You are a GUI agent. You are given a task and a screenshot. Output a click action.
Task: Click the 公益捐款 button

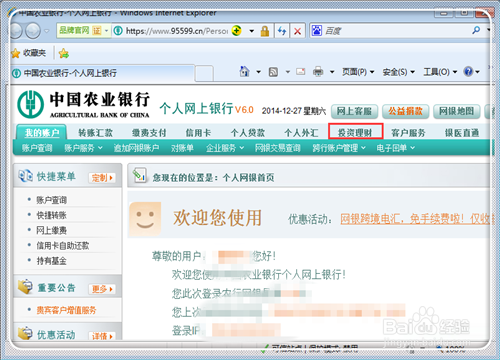click(x=405, y=111)
